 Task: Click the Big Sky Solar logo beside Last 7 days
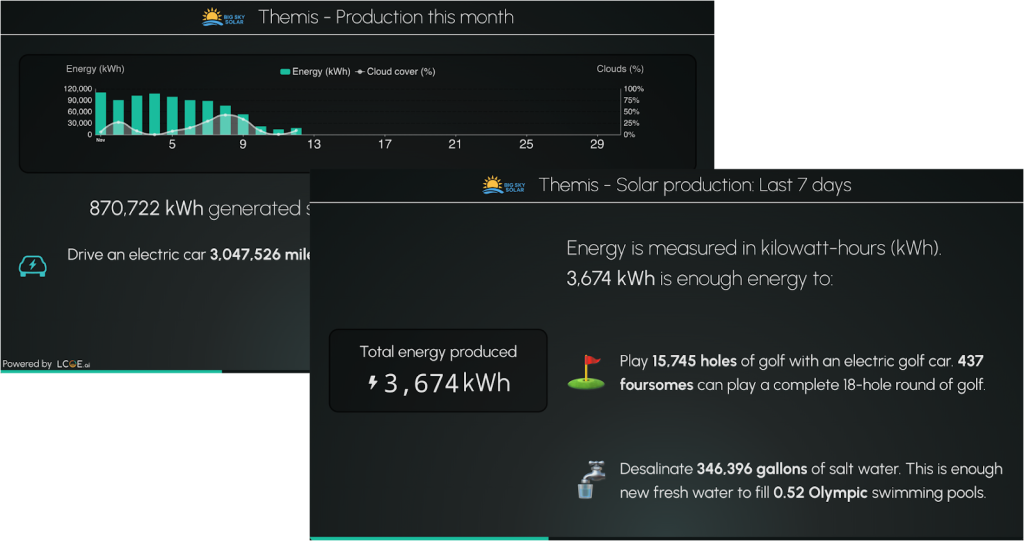click(496, 185)
